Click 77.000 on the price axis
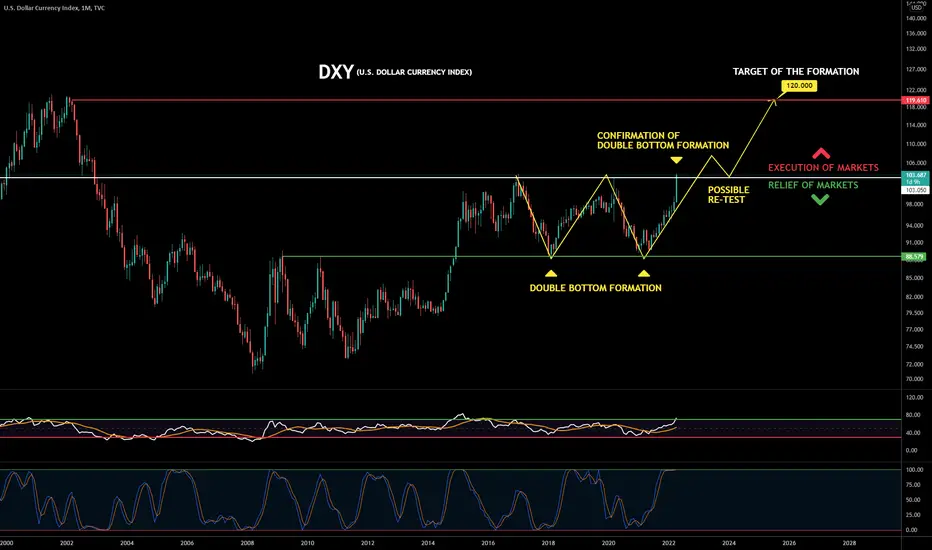932x550 pixels. tap(916, 329)
